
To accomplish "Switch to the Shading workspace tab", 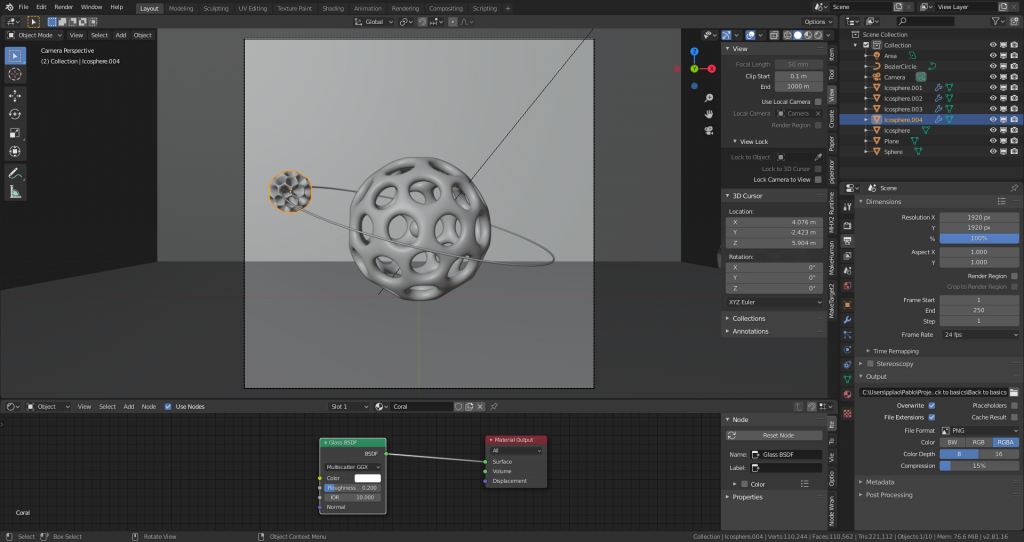I will click(333, 8).
